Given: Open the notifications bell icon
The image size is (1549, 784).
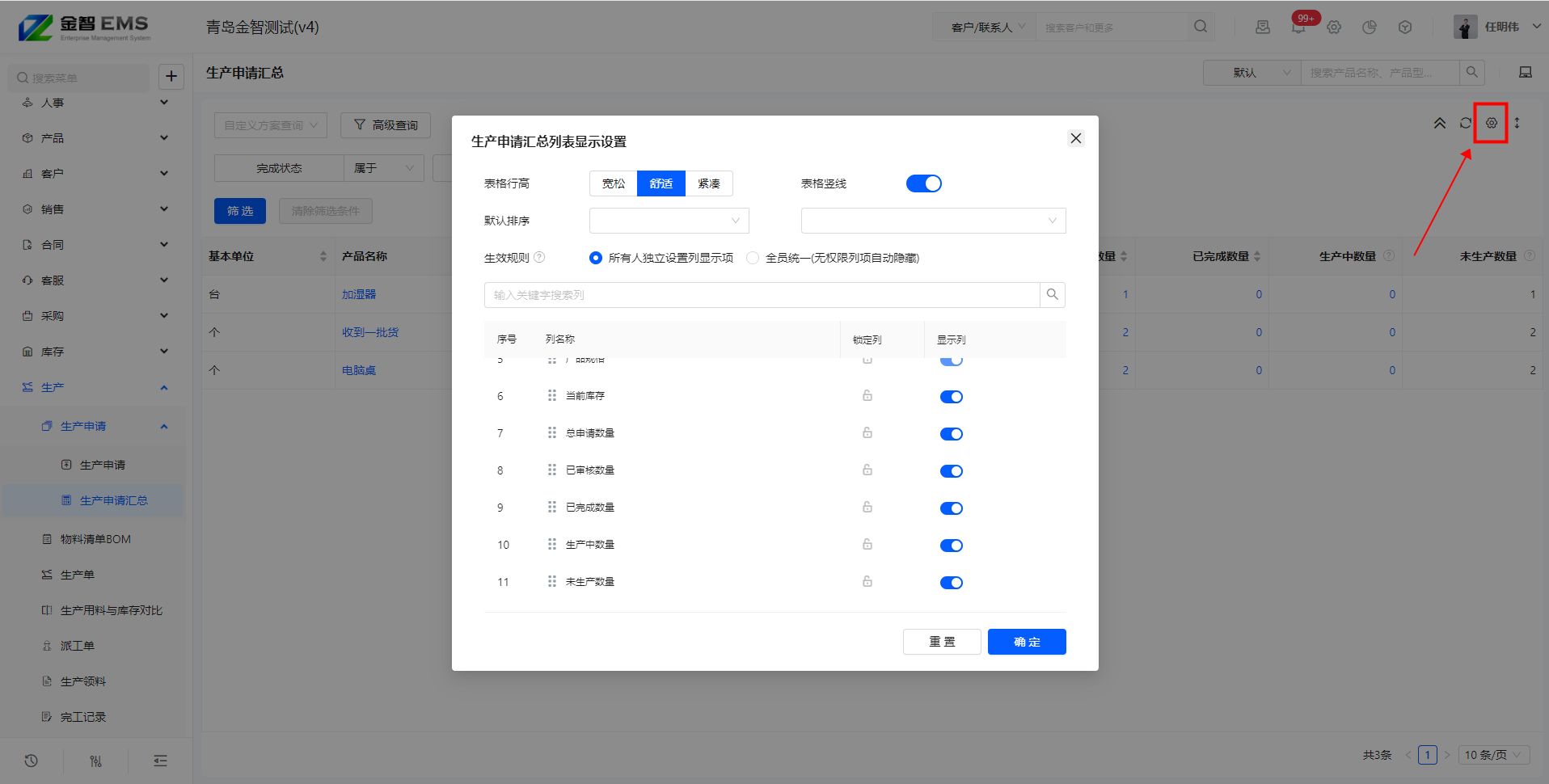Looking at the screenshot, I should [x=1298, y=27].
